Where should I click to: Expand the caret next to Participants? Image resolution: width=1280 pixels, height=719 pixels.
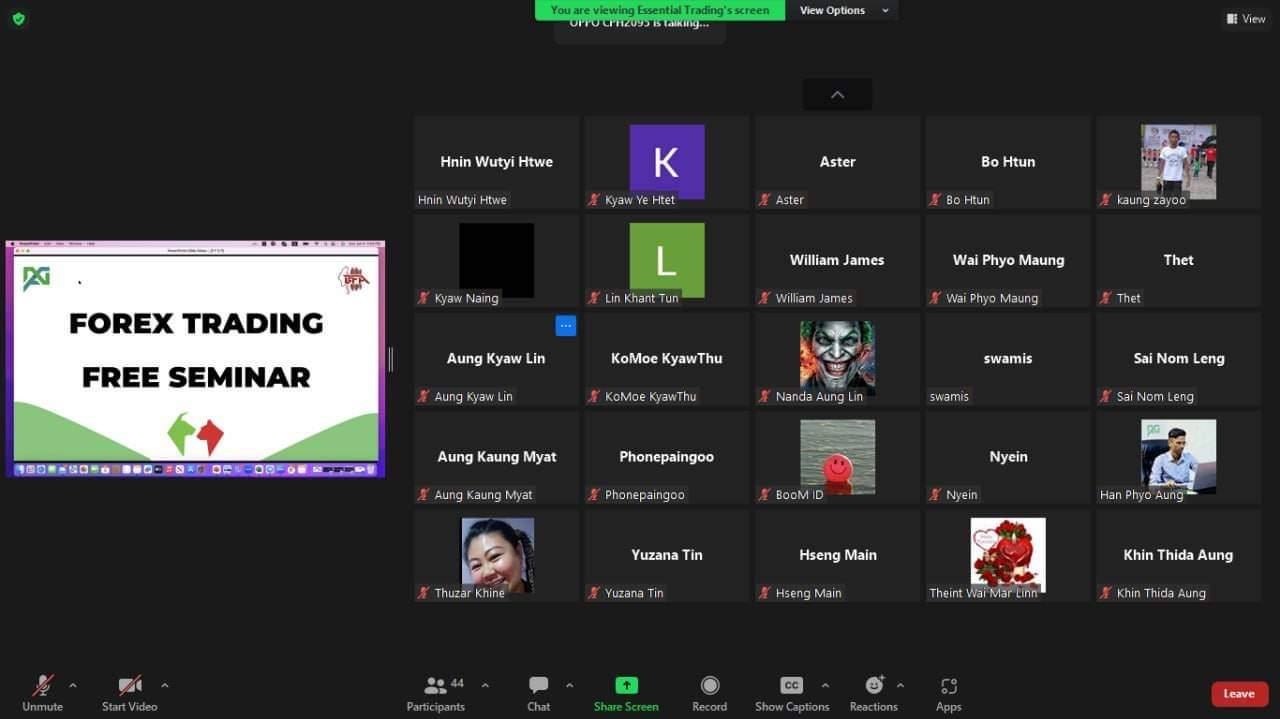(x=485, y=685)
